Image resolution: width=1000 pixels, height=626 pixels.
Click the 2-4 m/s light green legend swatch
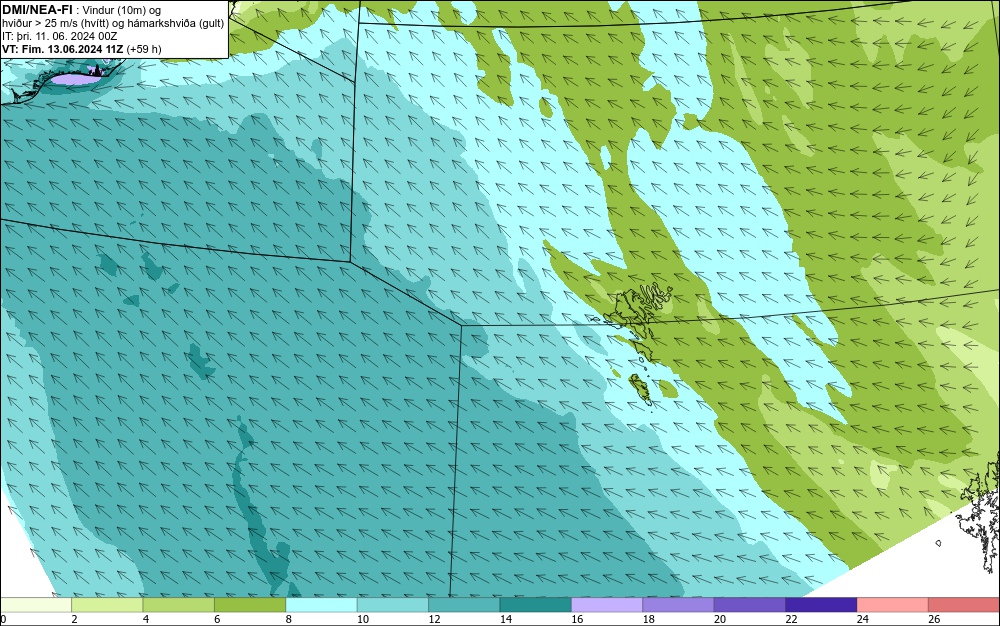point(107,605)
